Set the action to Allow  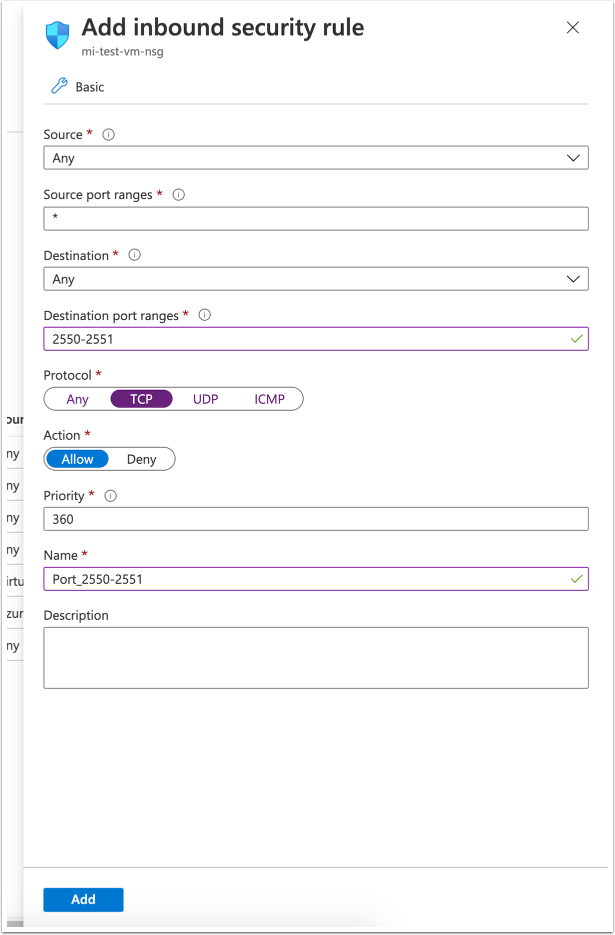77,459
